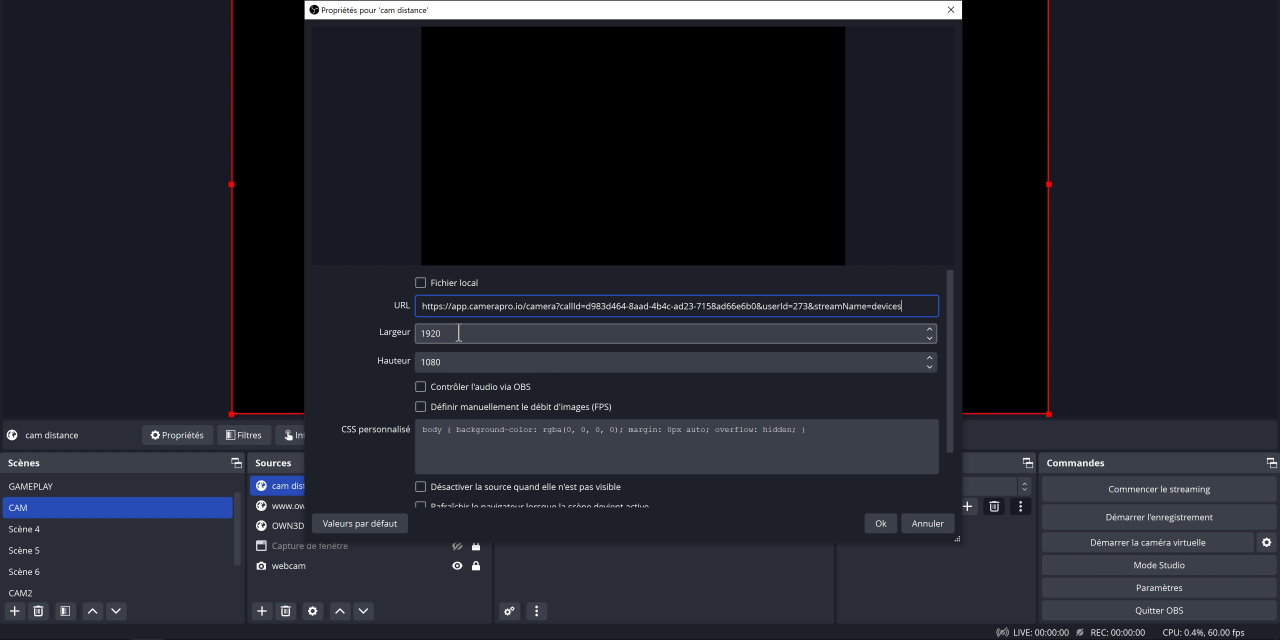Click inside the CSS personnalisé text area

(x=676, y=447)
